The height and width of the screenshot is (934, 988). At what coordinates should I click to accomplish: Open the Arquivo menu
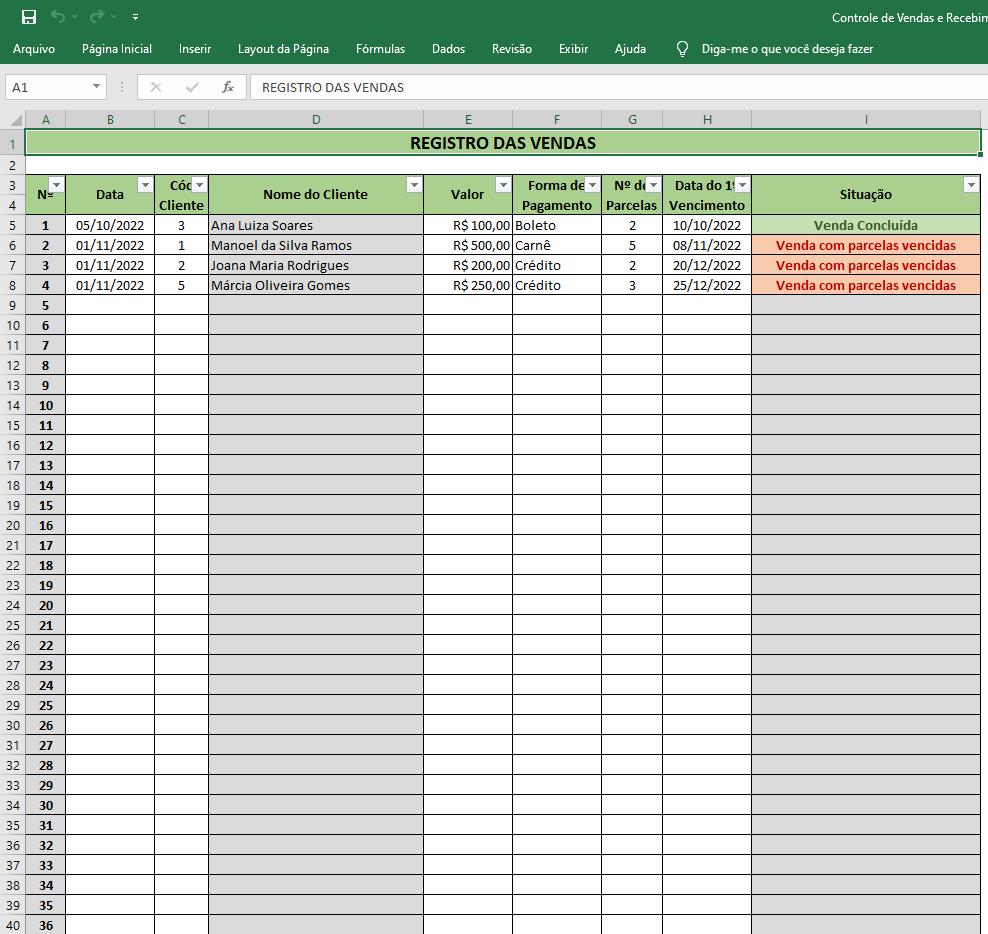(x=34, y=49)
